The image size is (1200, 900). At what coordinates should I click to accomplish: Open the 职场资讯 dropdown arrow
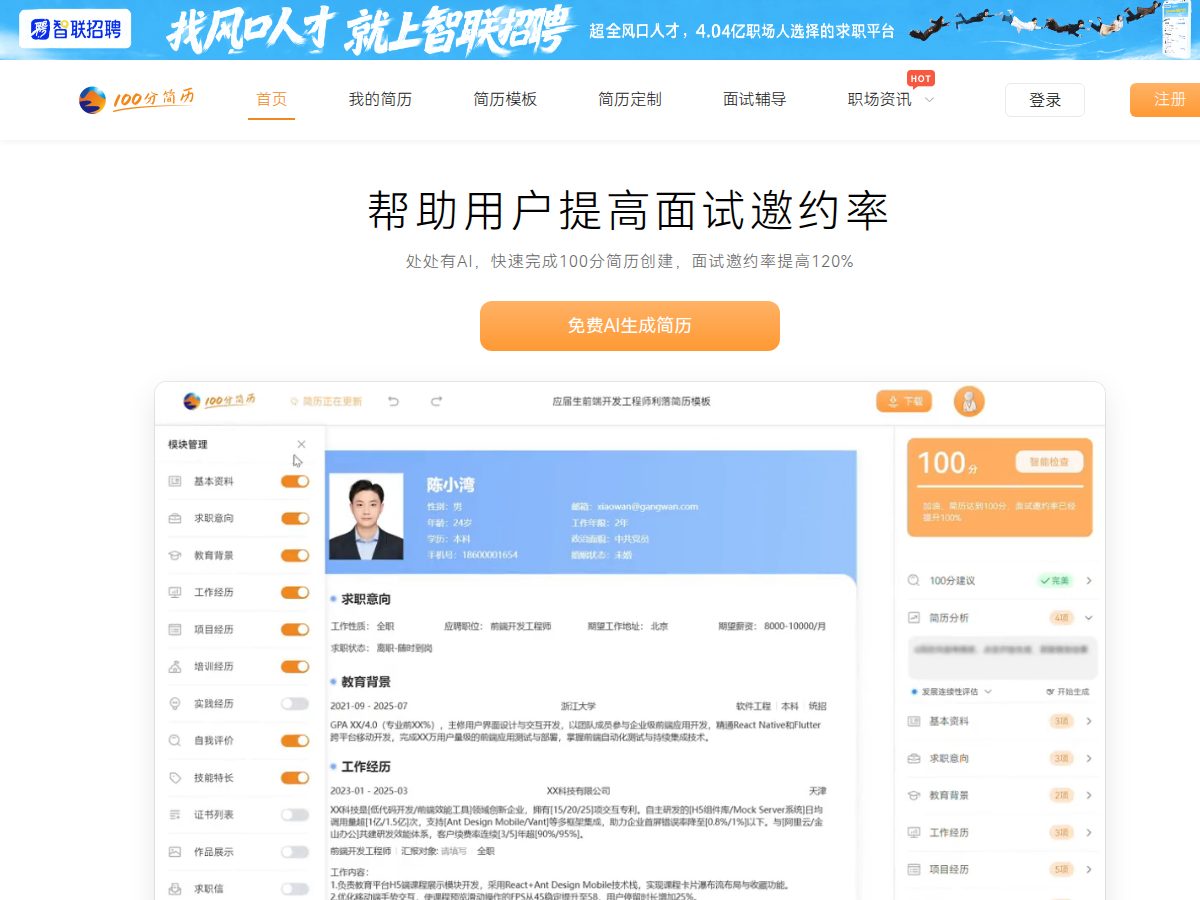(x=929, y=100)
